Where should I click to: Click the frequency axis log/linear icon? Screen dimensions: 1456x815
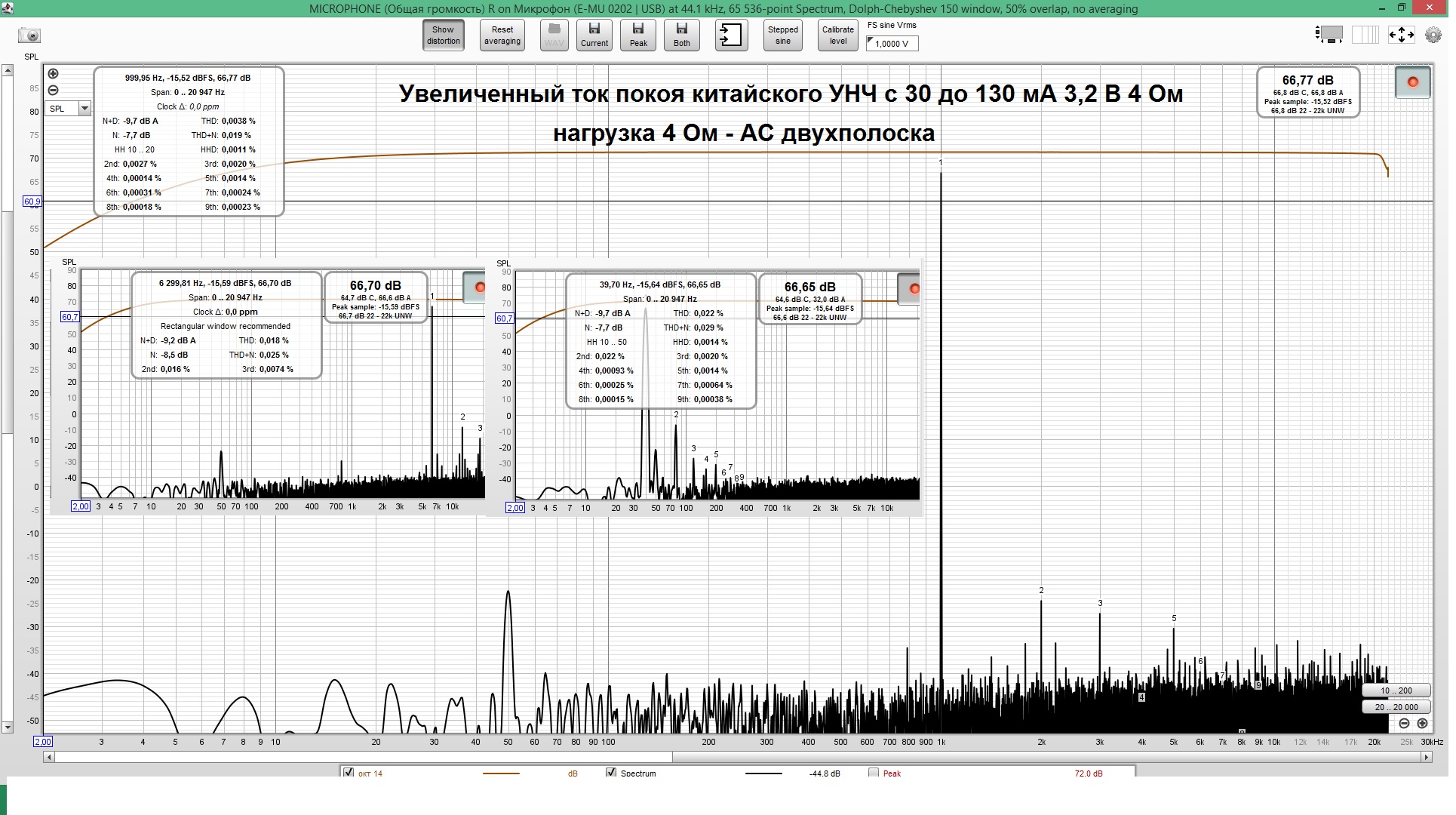click(x=1365, y=35)
